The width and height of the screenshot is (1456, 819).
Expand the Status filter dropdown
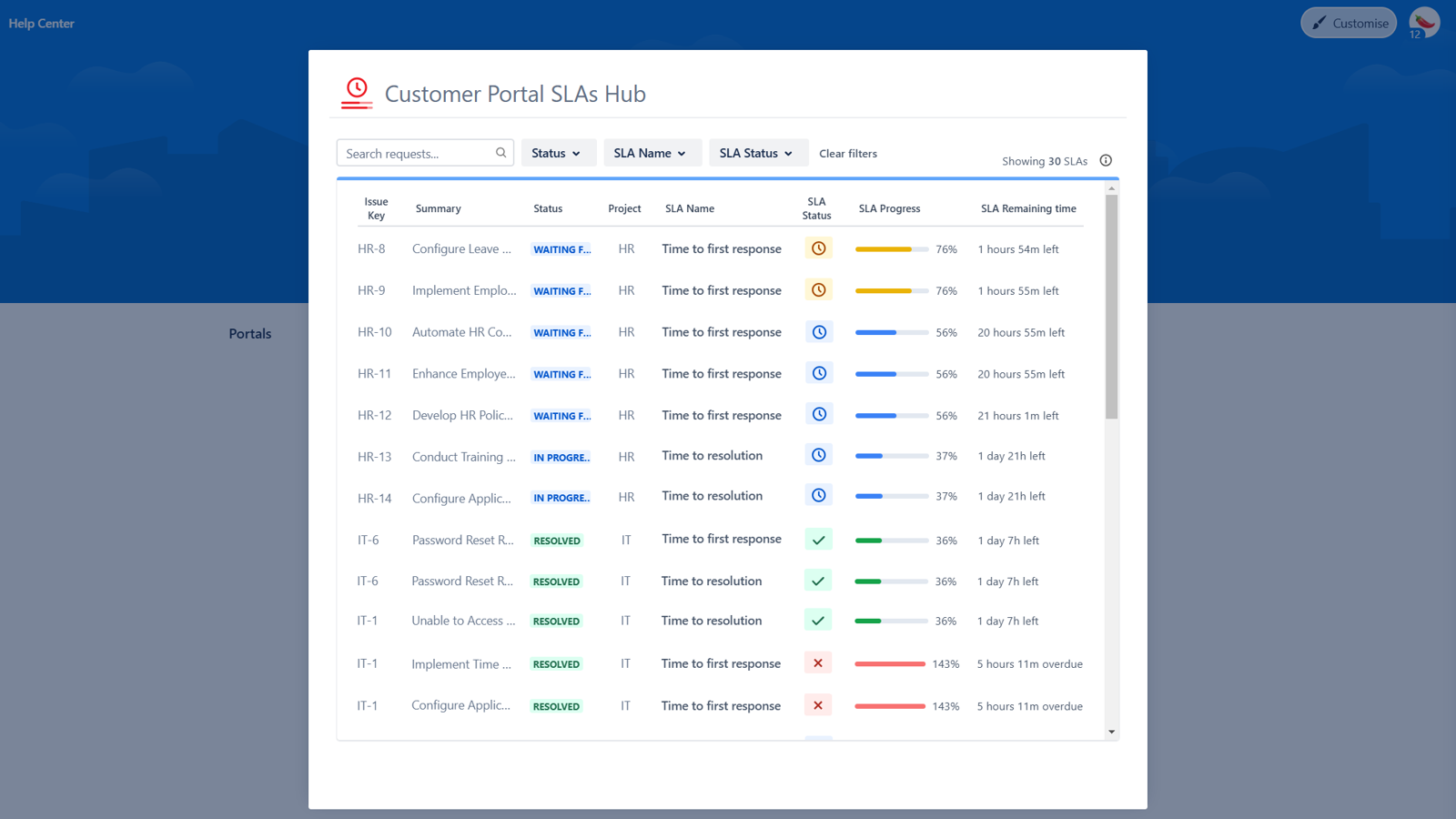557,153
